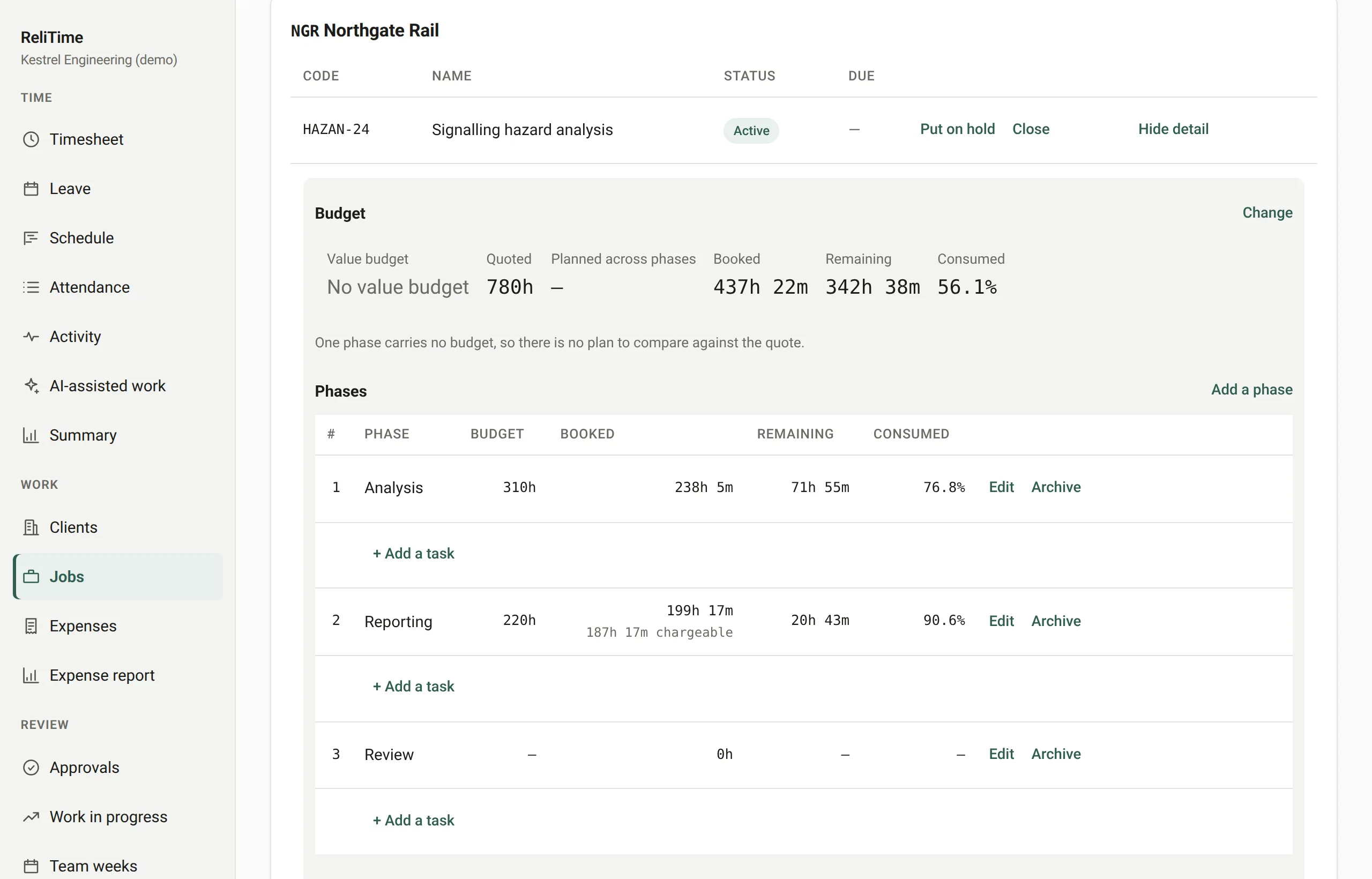The width and height of the screenshot is (1372, 879).
Task: Click the 780h quoted value
Action: click(510, 287)
